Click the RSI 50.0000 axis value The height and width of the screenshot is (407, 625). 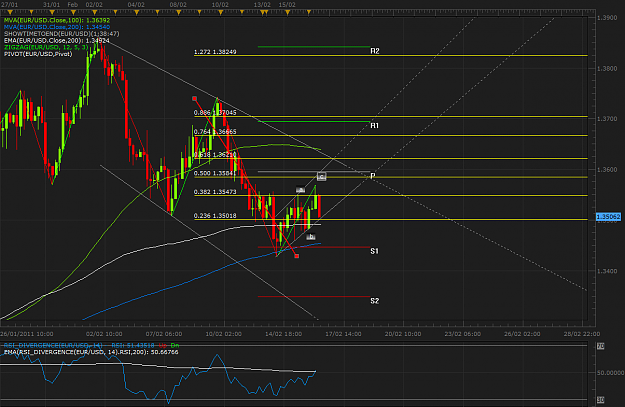[x=610, y=373]
